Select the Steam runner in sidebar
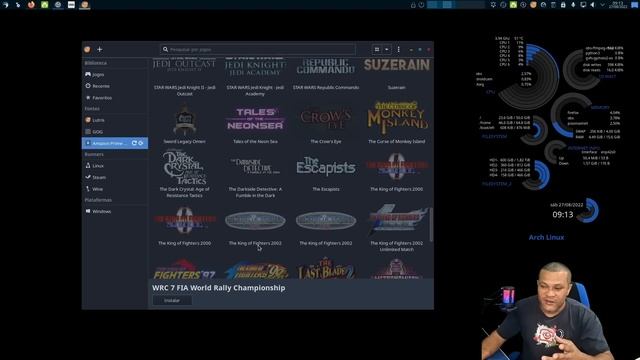The height and width of the screenshot is (360, 640). coord(115,178)
